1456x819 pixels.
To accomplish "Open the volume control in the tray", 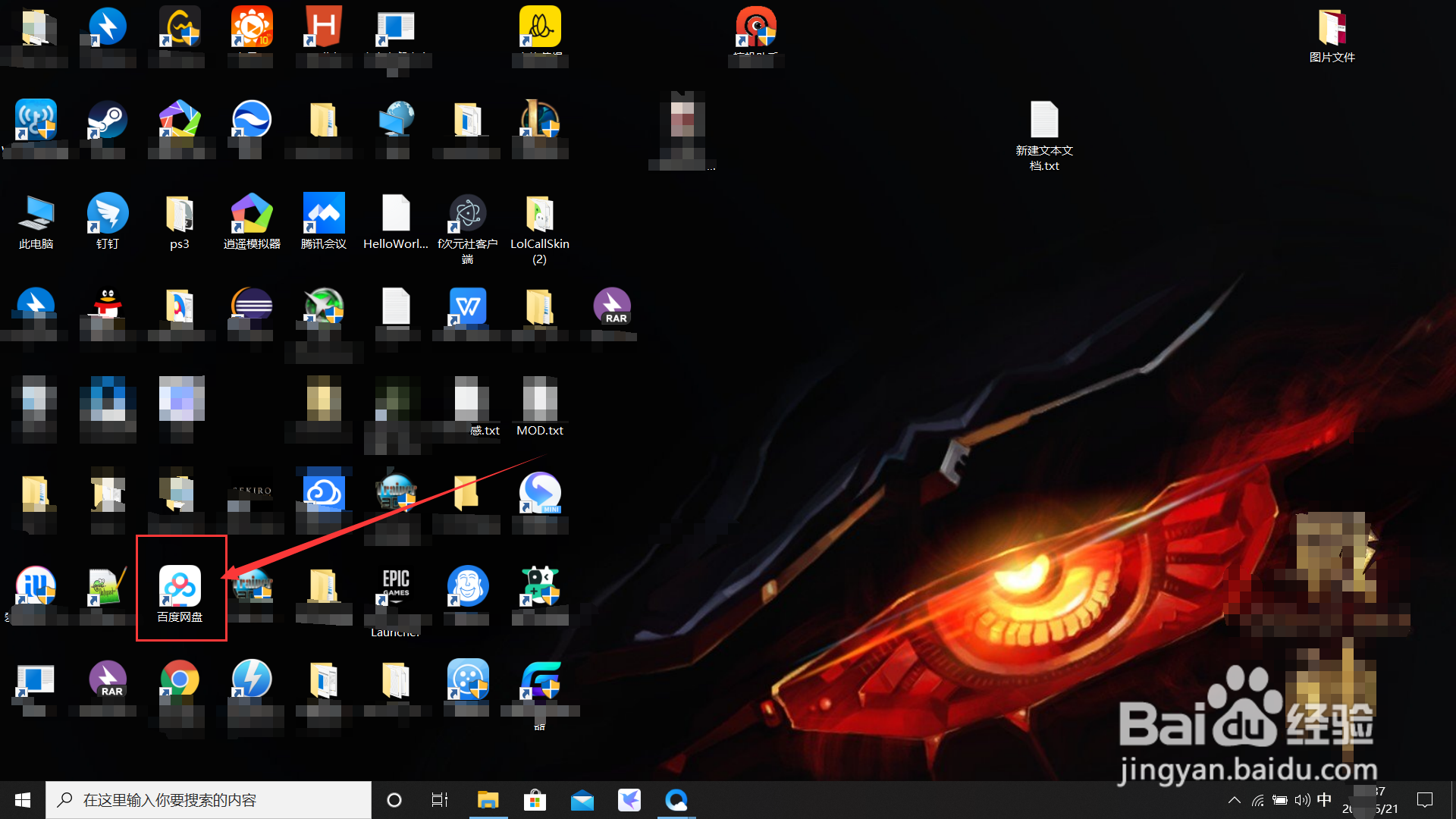I will click(1302, 800).
